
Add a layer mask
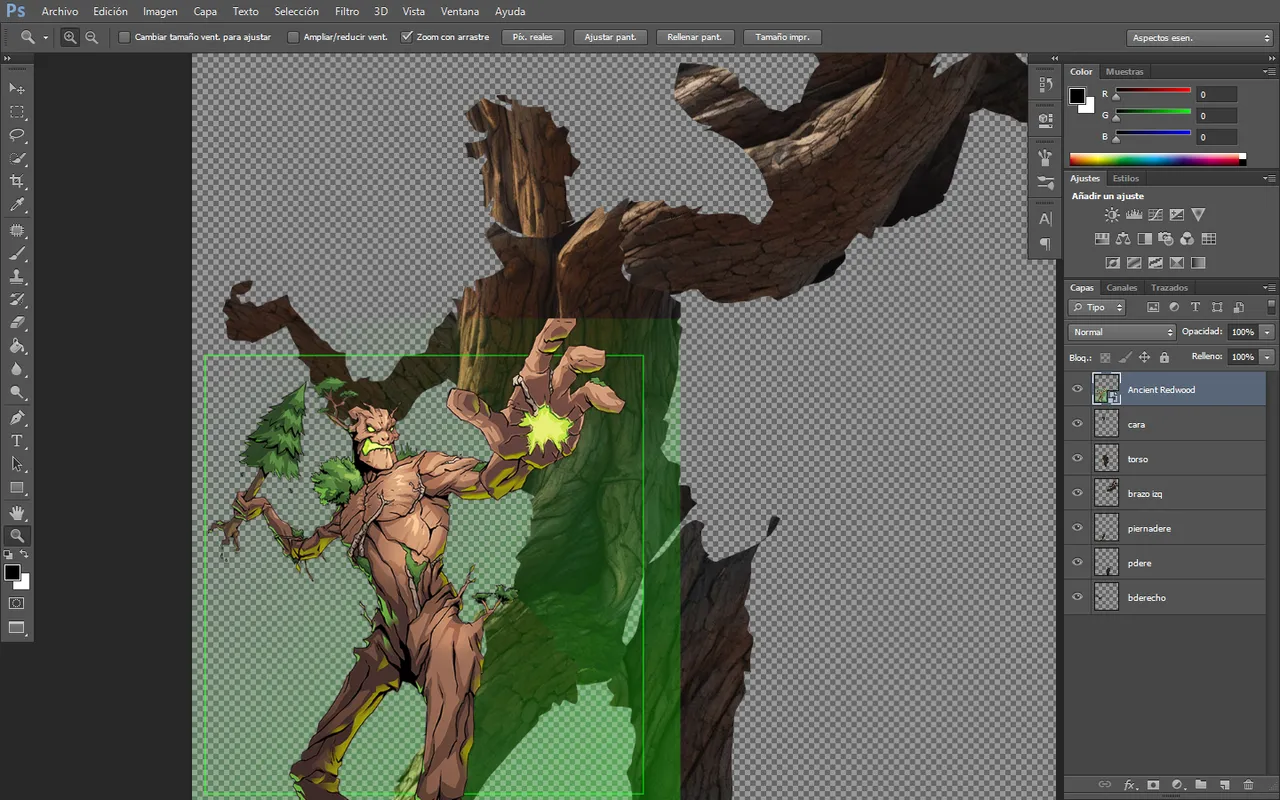click(x=1153, y=785)
